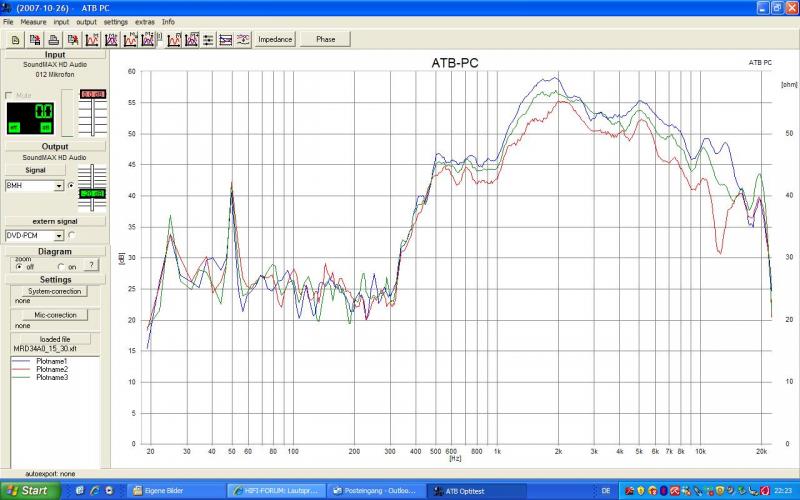This screenshot has width=800, height=500.
Task: Click the loaded file button
Action: click(x=55, y=339)
